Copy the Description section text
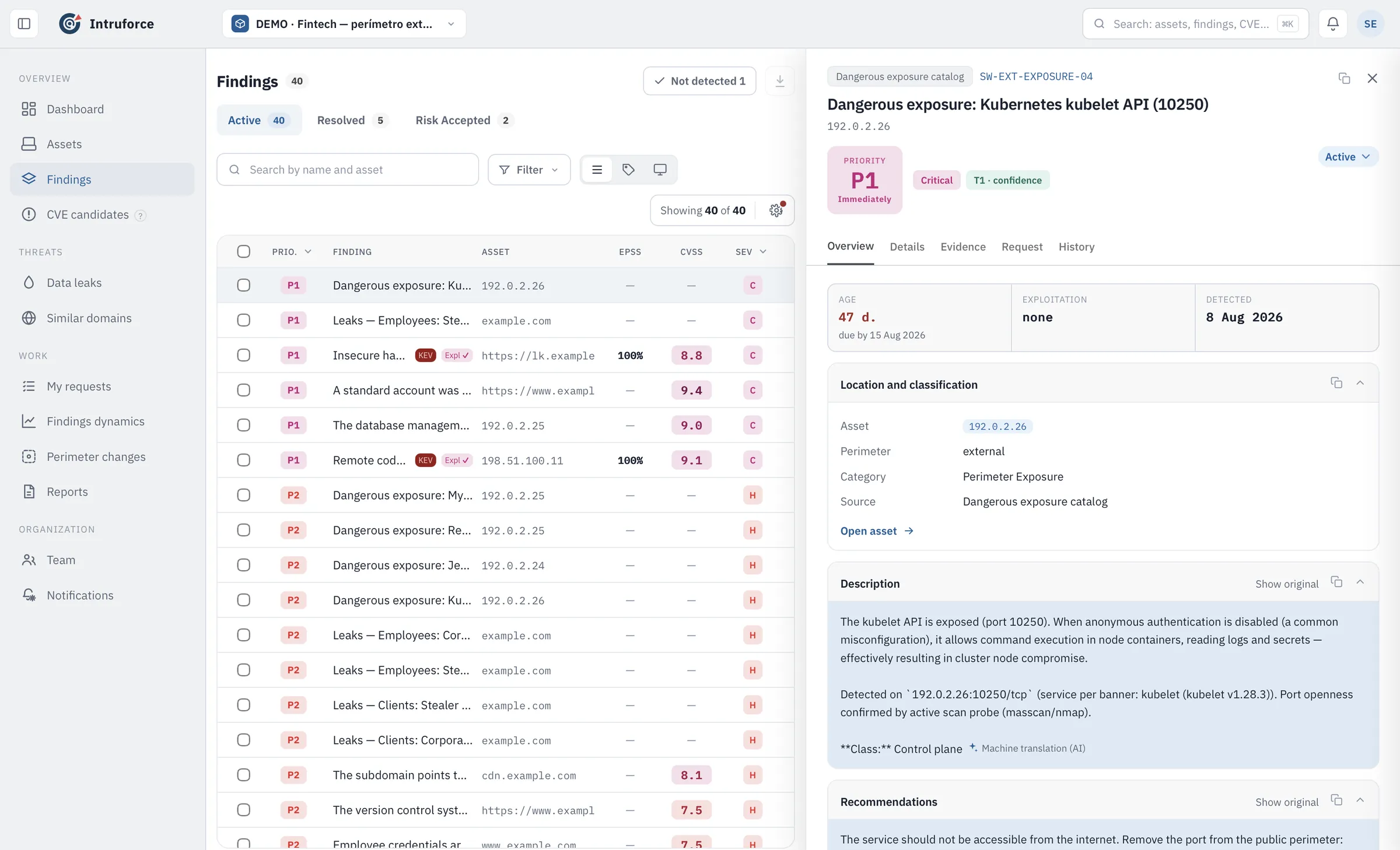This screenshot has width=1400, height=850. coord(1336,582)
